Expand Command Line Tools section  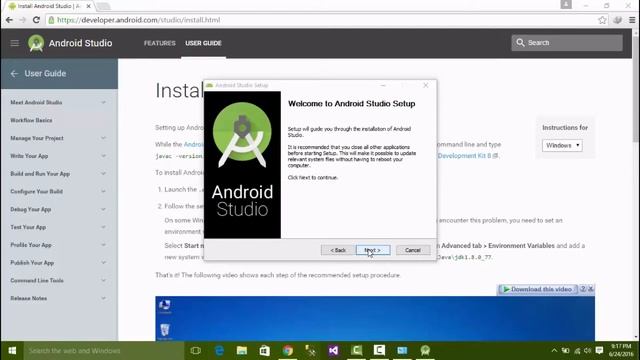pyautogui.click(x=103, y=280)
